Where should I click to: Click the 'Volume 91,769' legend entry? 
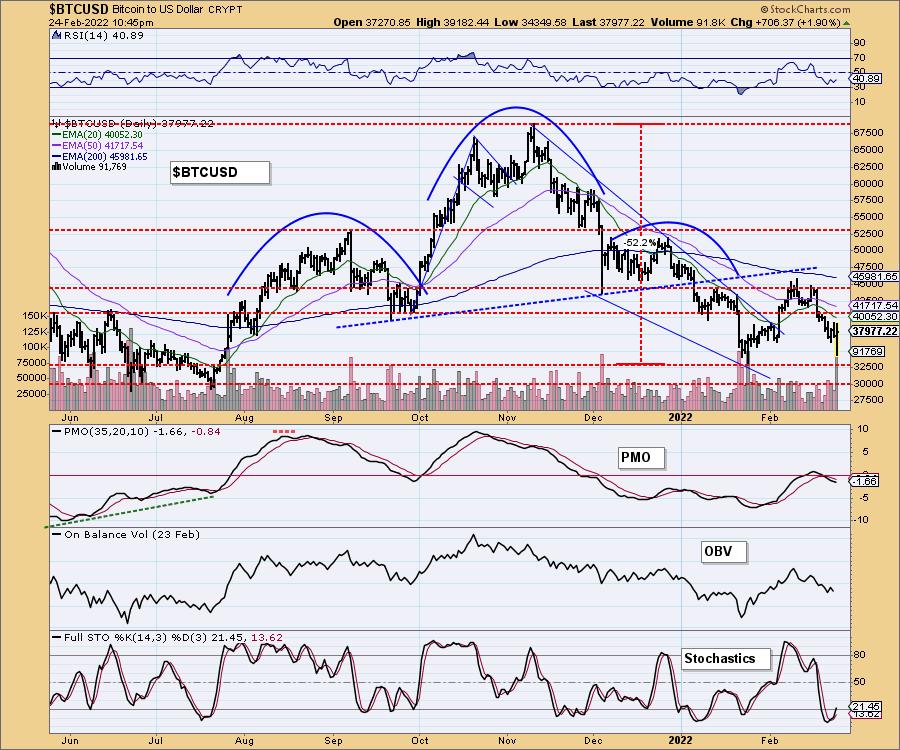94,167
